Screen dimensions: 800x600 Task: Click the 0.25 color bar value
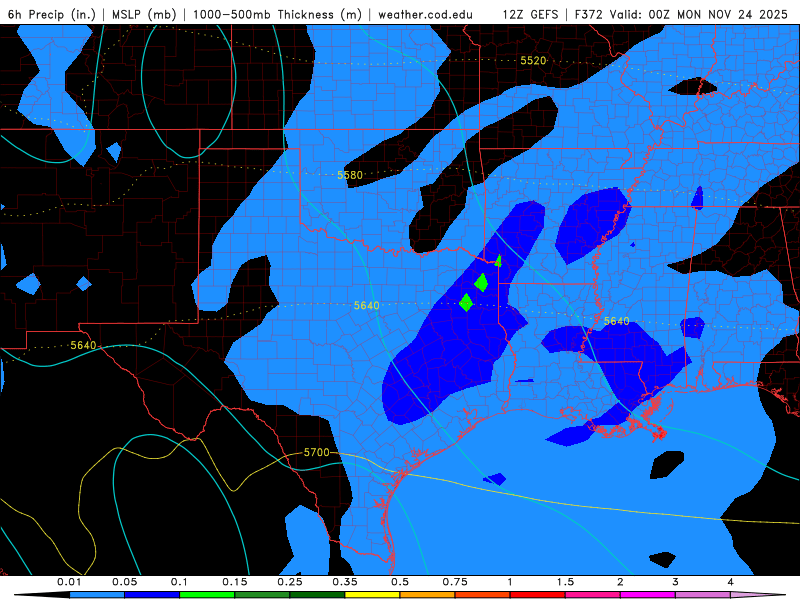(x=290, y=582)
